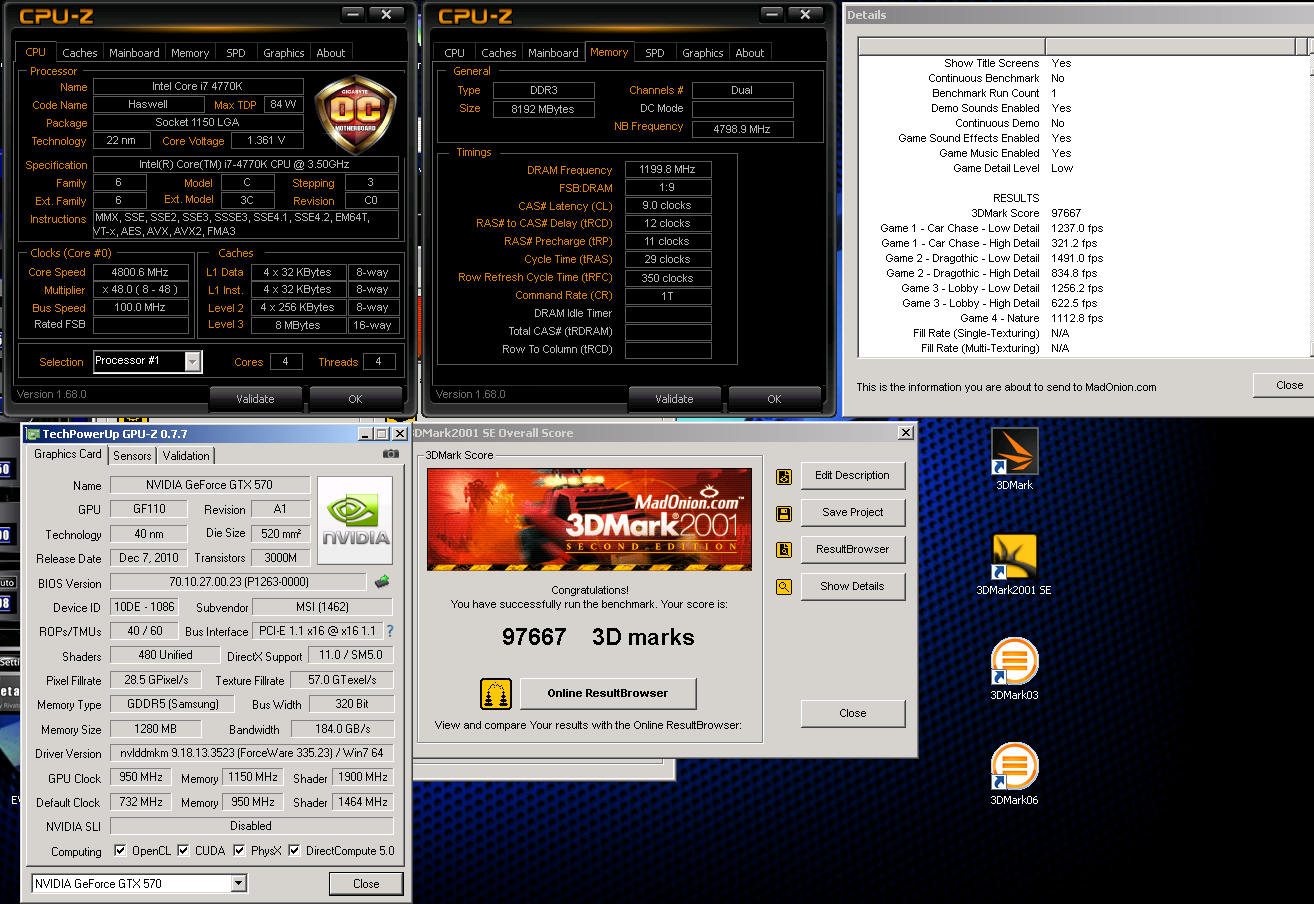This screenshot has width=1314, height=904.
Task: Click the 3DMark Score 97667 in Details
Action: [x=1066, y=213]
